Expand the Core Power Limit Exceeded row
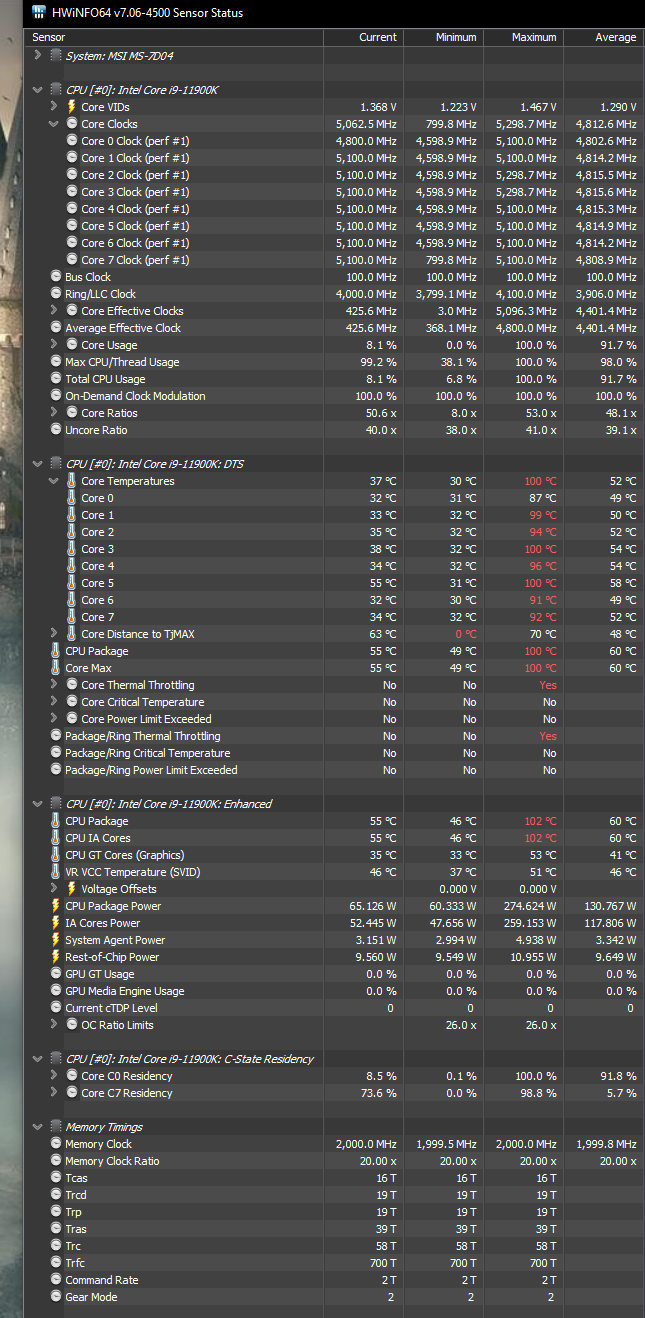Viewport: 645px width, 1318px height. coord(54,719)
